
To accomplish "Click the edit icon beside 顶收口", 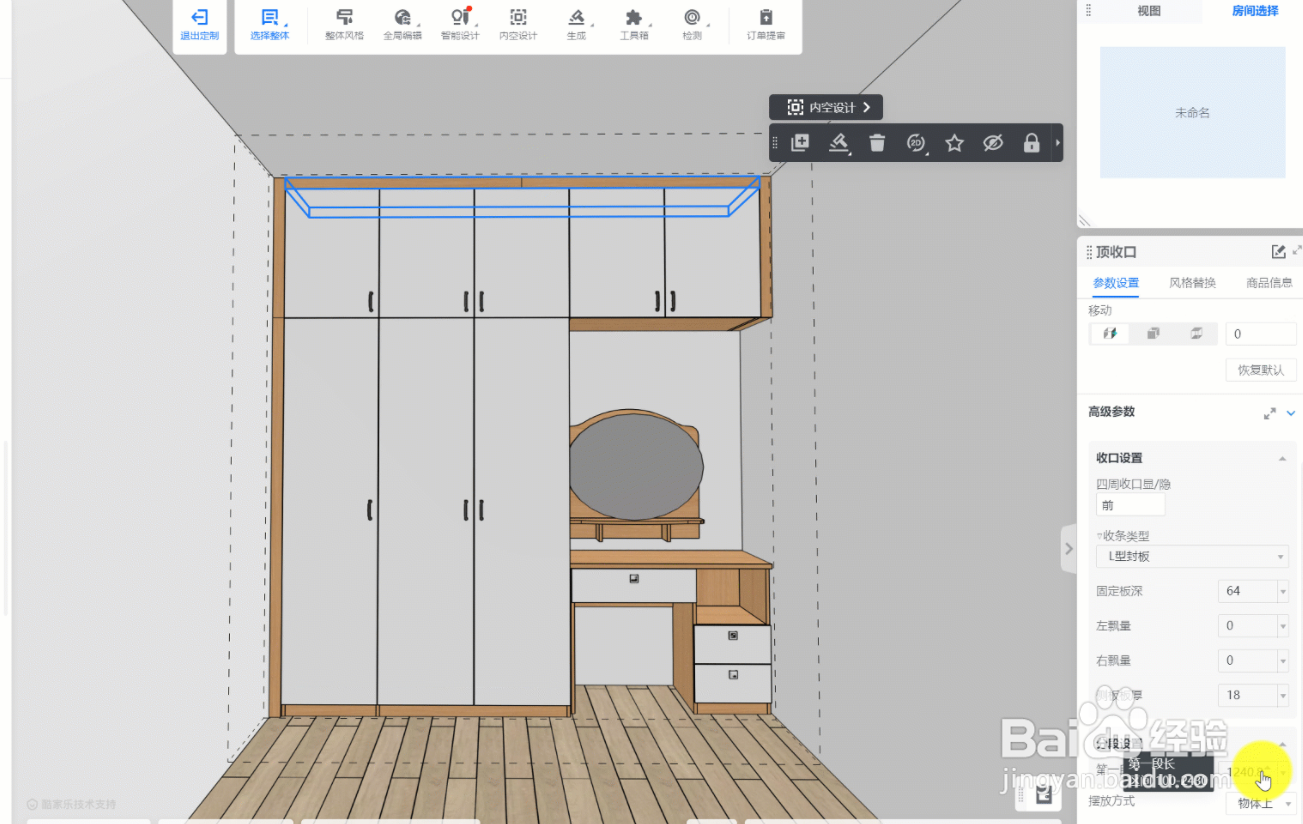I will click(1278, 252).
